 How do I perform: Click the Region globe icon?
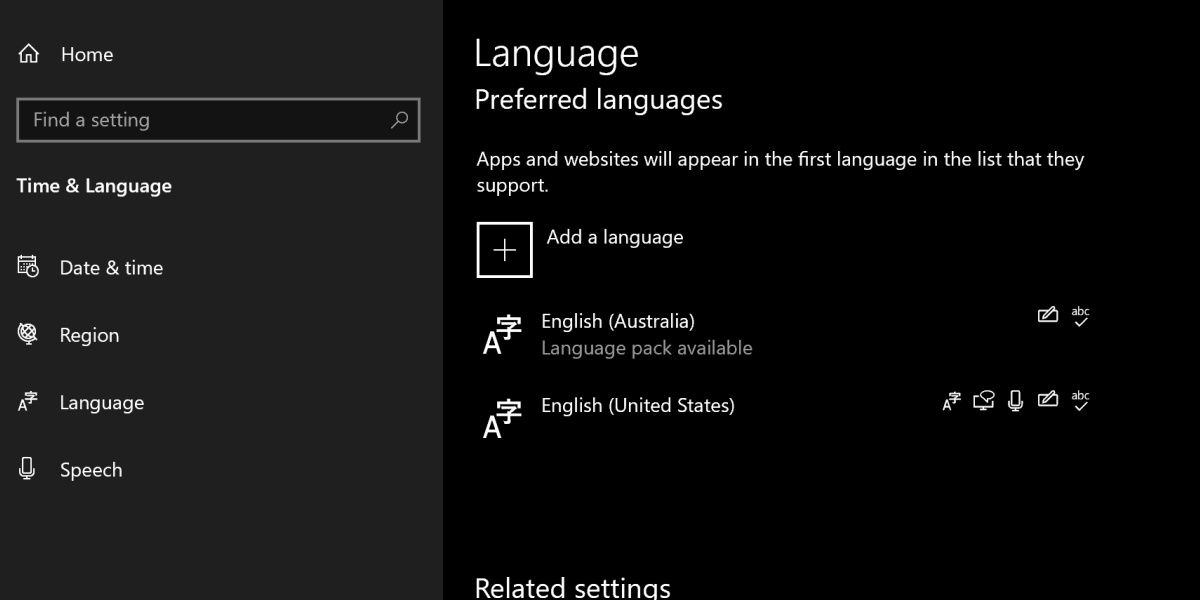coord(28,334)
